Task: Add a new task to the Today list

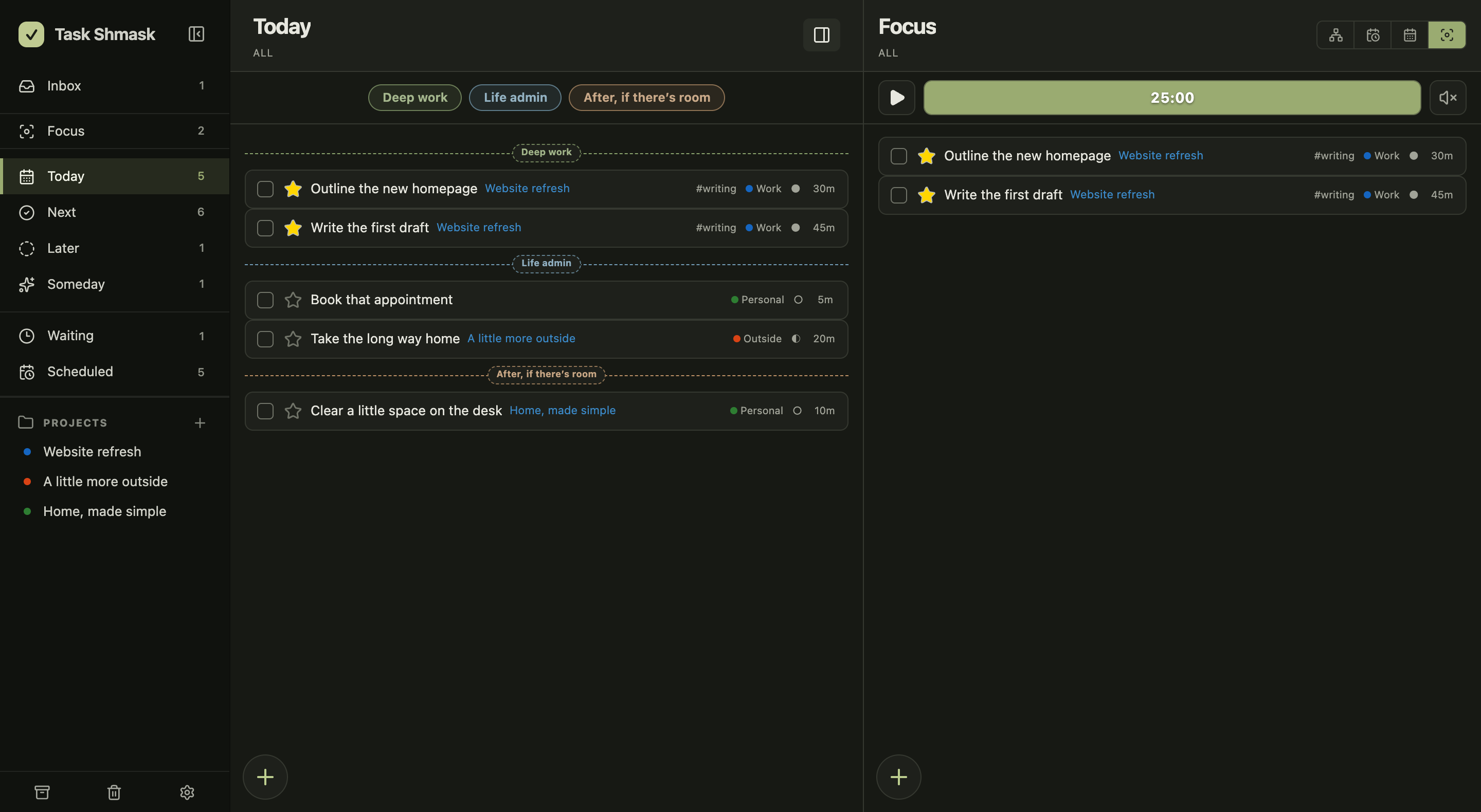Action: pyautogui.click(x=265, y=777)
